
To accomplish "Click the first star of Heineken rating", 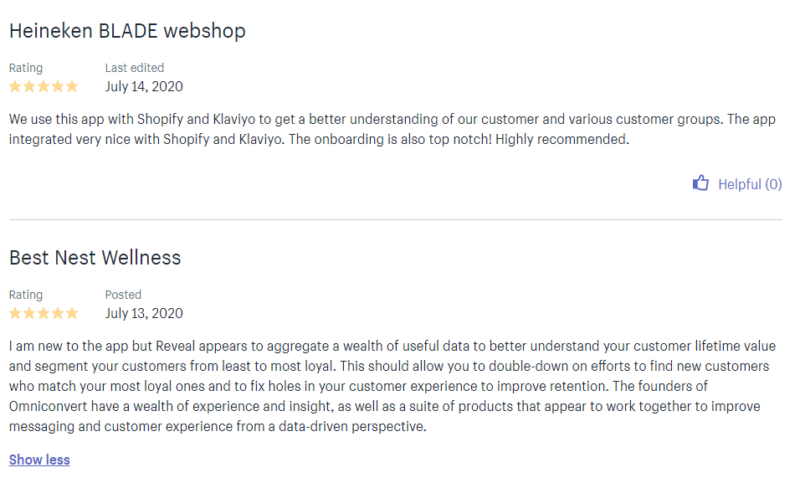I will 15,86.
